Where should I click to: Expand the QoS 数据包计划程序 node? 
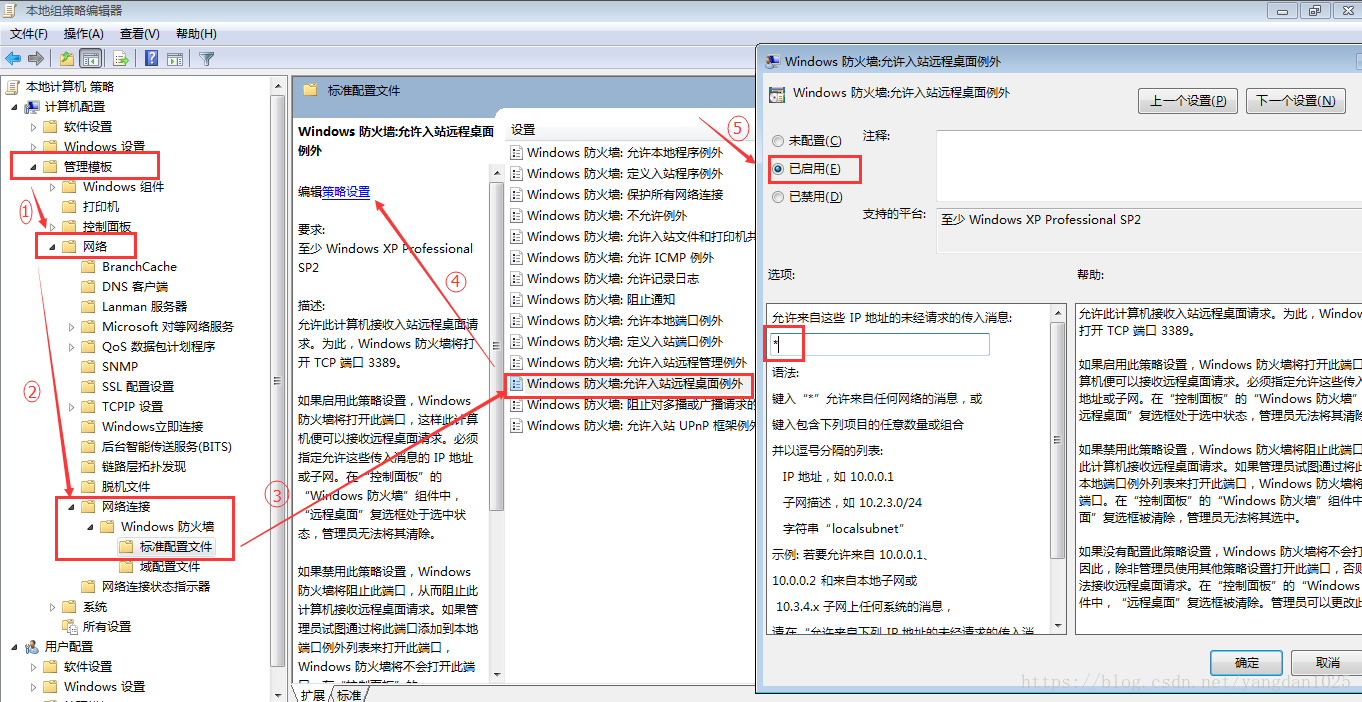71,347
